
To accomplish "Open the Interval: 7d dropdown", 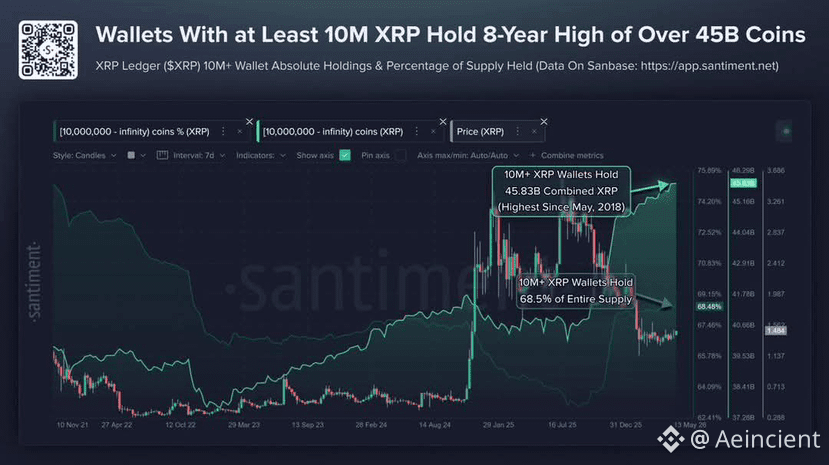I will coord(199,155).
